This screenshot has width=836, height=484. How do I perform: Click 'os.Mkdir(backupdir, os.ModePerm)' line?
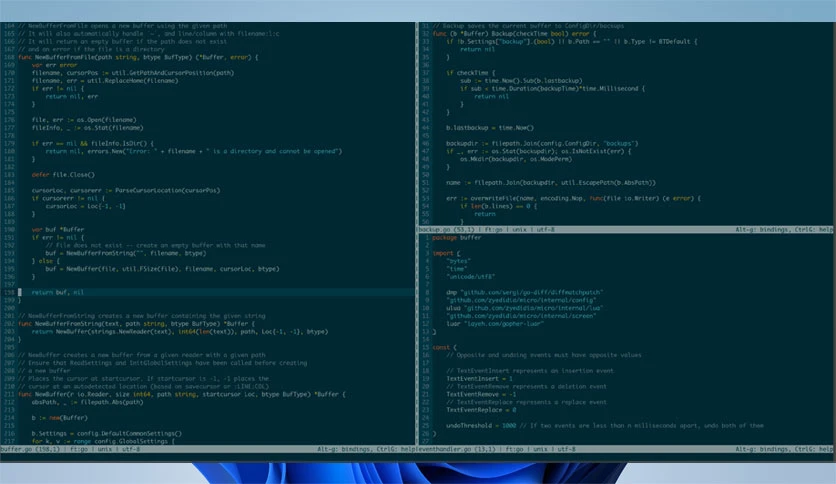coord(516,159)
